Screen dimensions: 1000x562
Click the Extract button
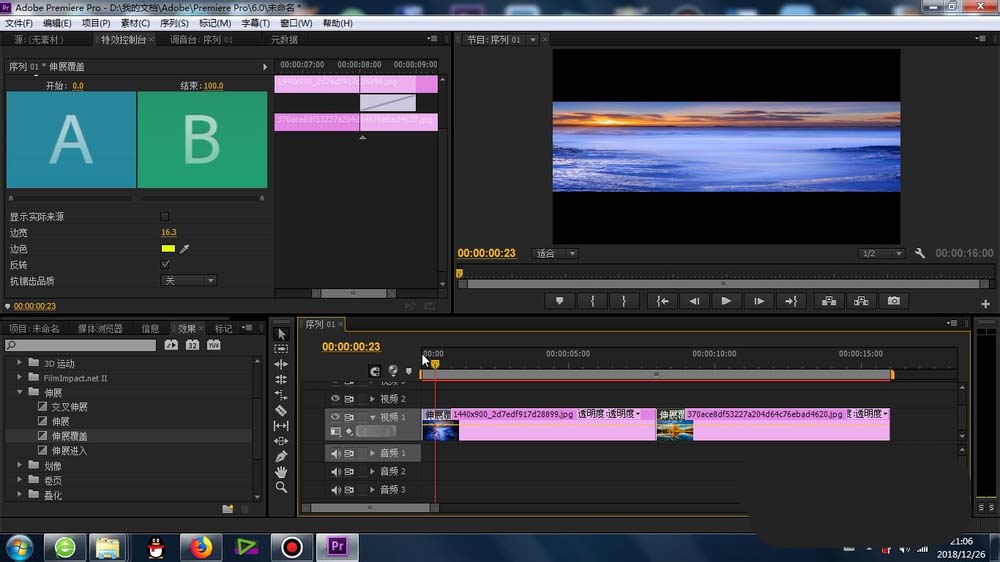861,301
